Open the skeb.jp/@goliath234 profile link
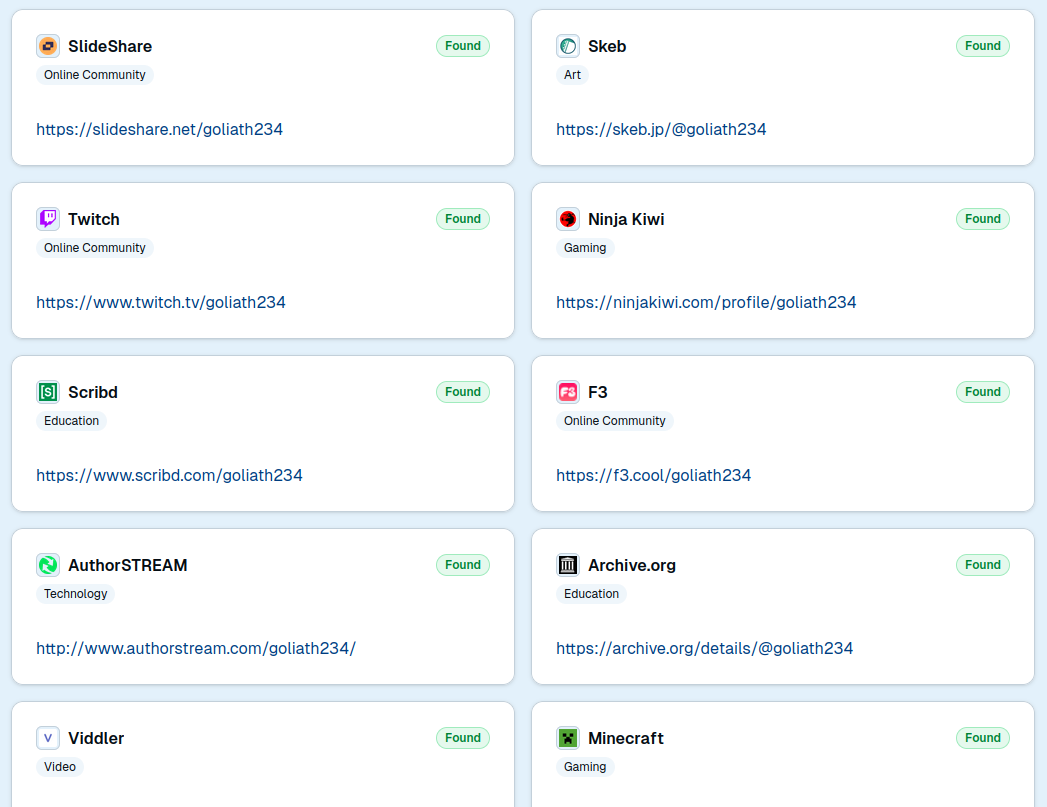The width and height of the screenshot is (1047, 807). click(661, 129)
